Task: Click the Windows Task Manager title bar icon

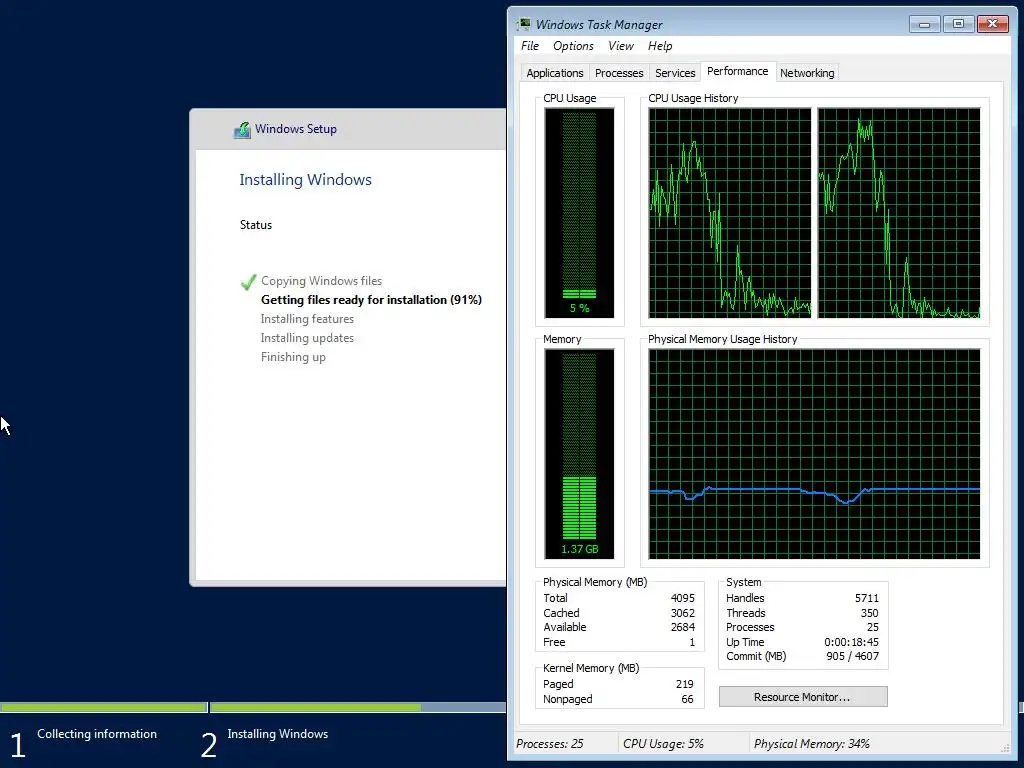Action: click(524, 24)
